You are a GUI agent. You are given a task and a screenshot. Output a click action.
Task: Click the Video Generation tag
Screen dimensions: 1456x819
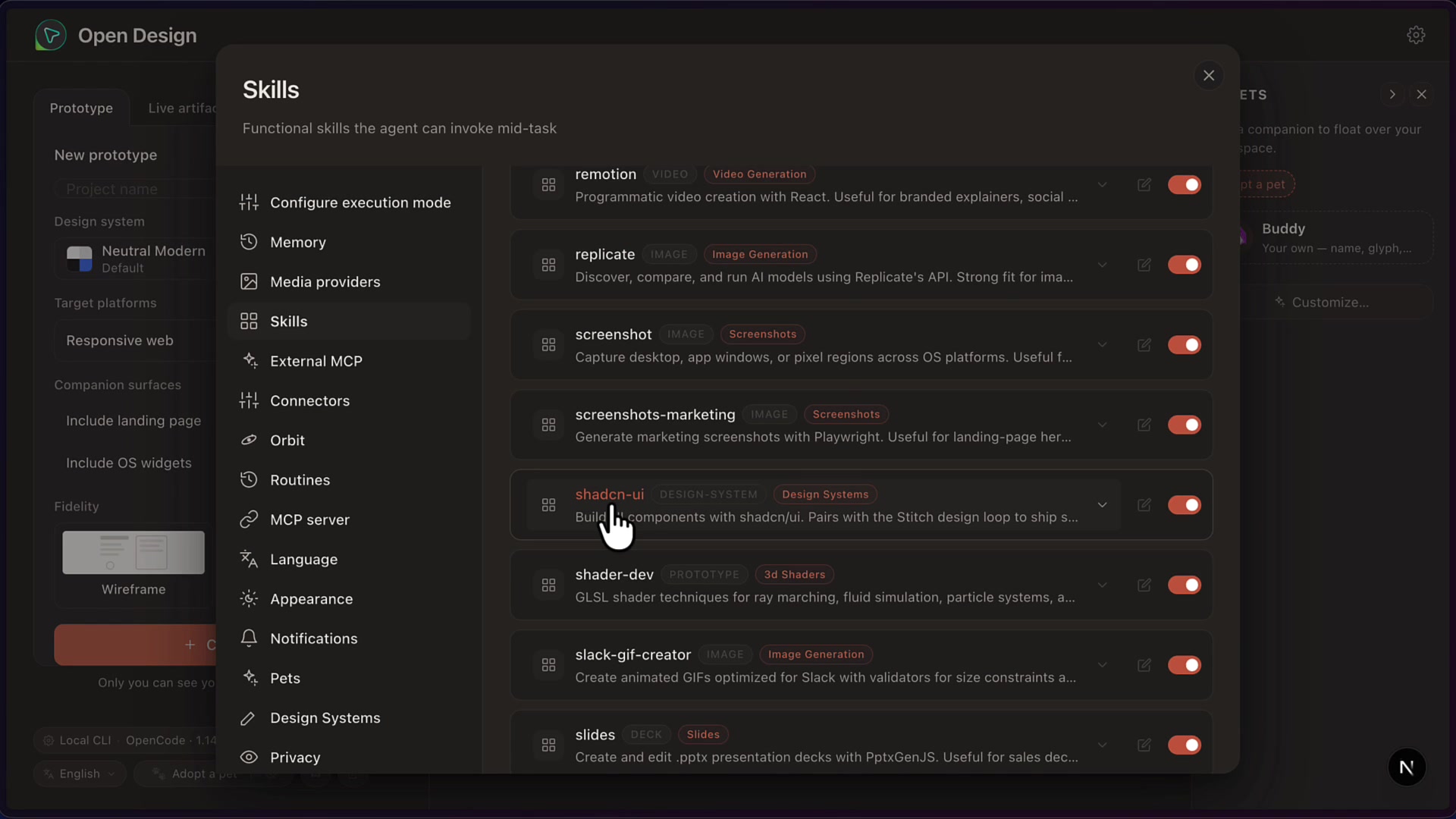[759, 174]
